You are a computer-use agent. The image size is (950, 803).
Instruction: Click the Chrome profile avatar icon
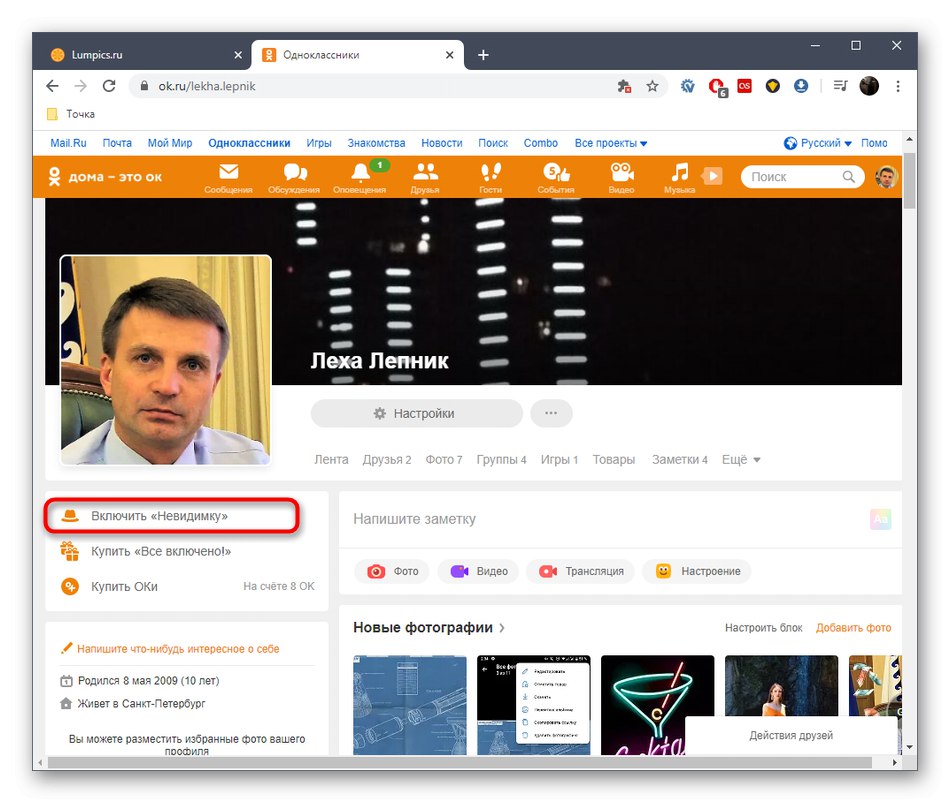click(x=869, y=86)
